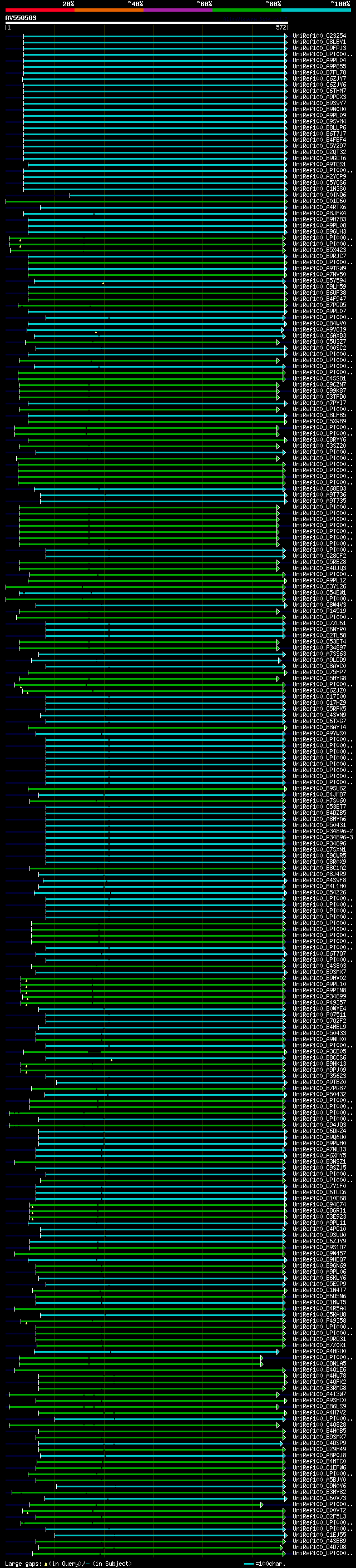Click the orange ~40% identity scale segment
This screenshot has width=356, height=1568.
(109, 10)
